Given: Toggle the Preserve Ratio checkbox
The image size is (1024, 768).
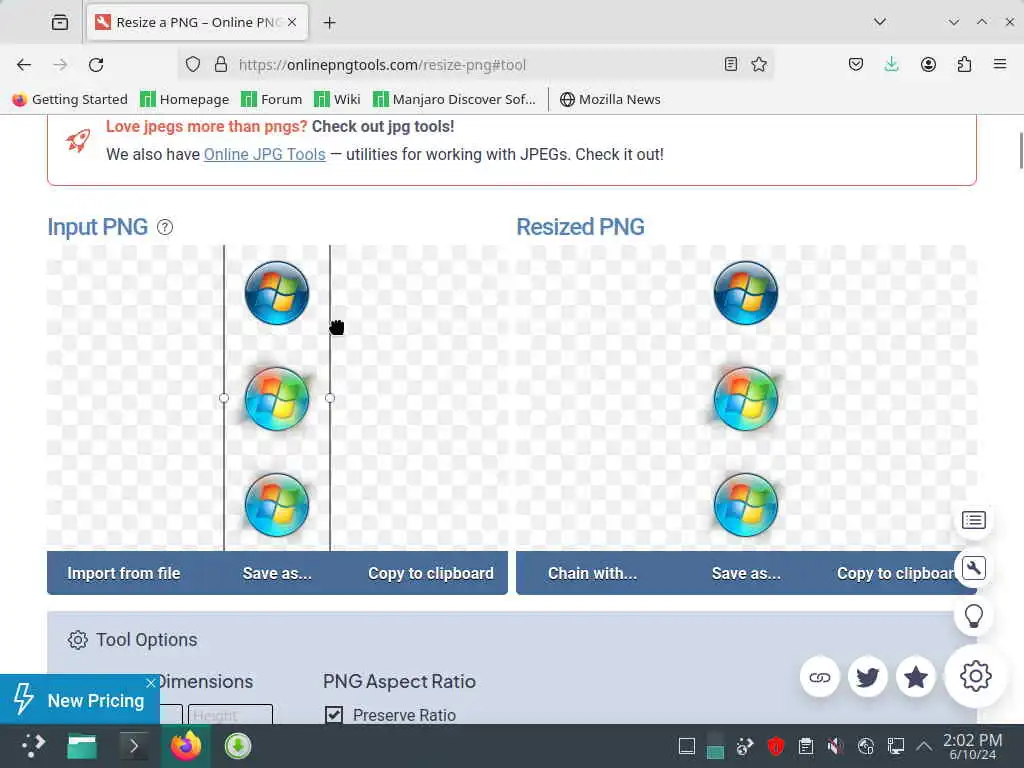Looking at the screenshot, I should [x=334, y=714].
